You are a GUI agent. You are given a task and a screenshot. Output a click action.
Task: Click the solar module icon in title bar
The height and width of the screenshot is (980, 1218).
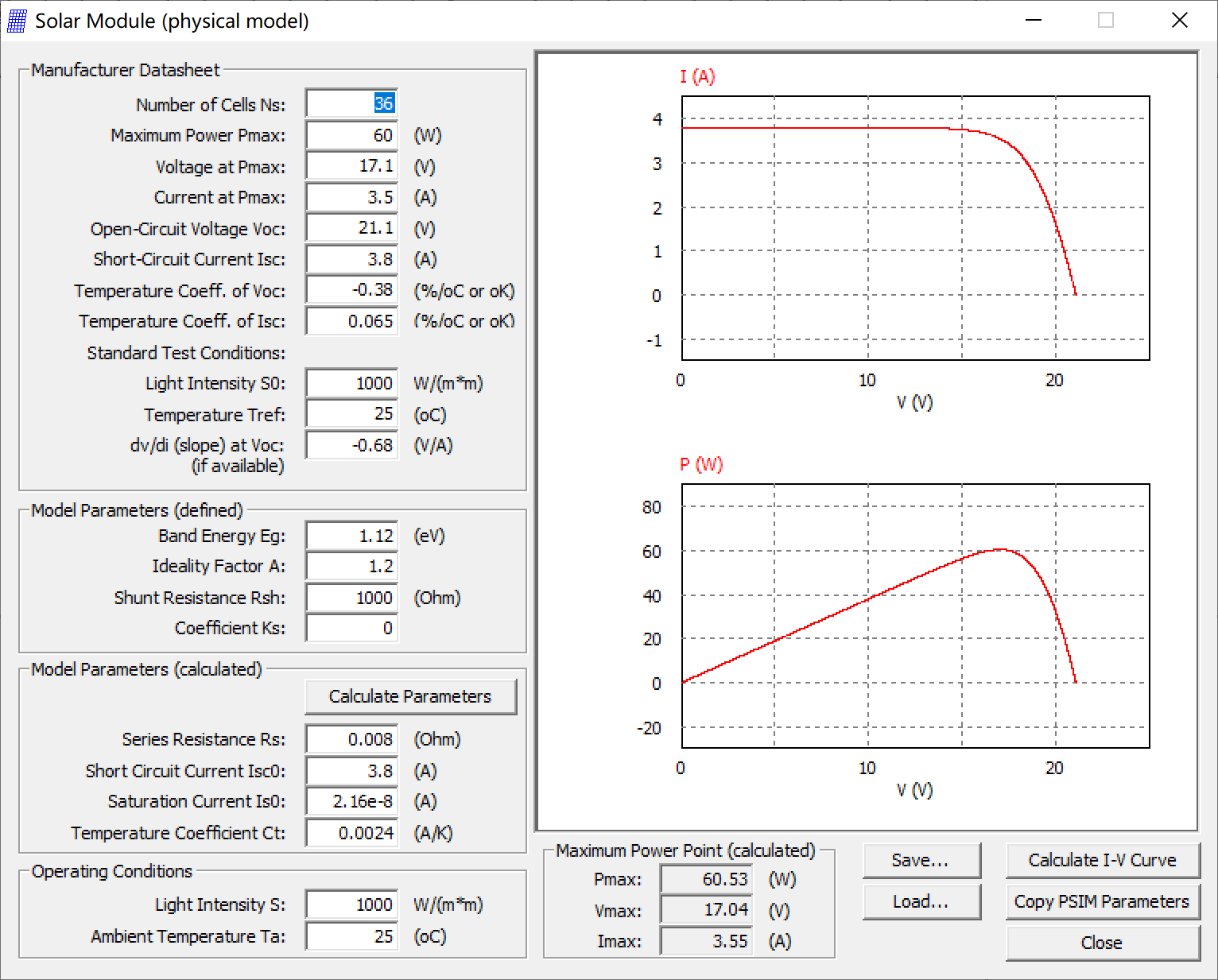pyautogui.click(x=17, y=21)
